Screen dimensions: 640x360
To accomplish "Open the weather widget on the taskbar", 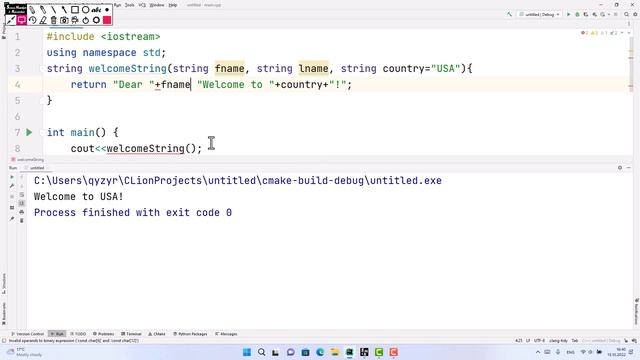I will (x=24, y=352).
